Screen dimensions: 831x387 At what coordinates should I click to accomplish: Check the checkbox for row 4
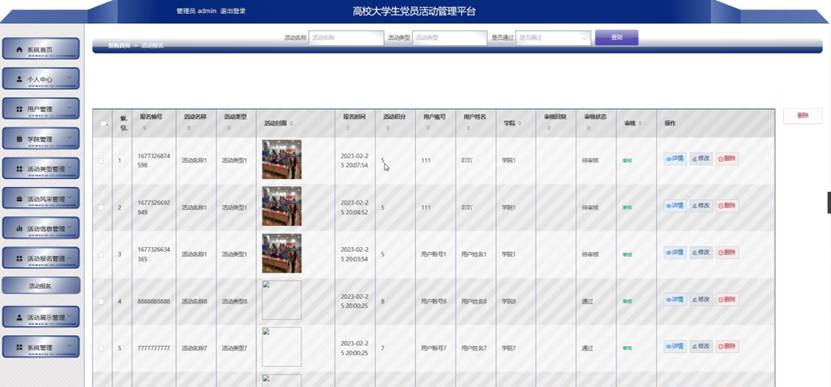102,301
